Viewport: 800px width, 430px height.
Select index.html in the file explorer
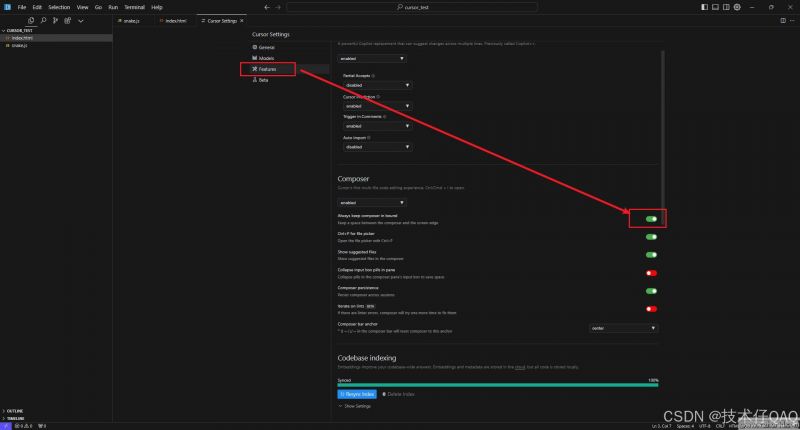point(56,38)
